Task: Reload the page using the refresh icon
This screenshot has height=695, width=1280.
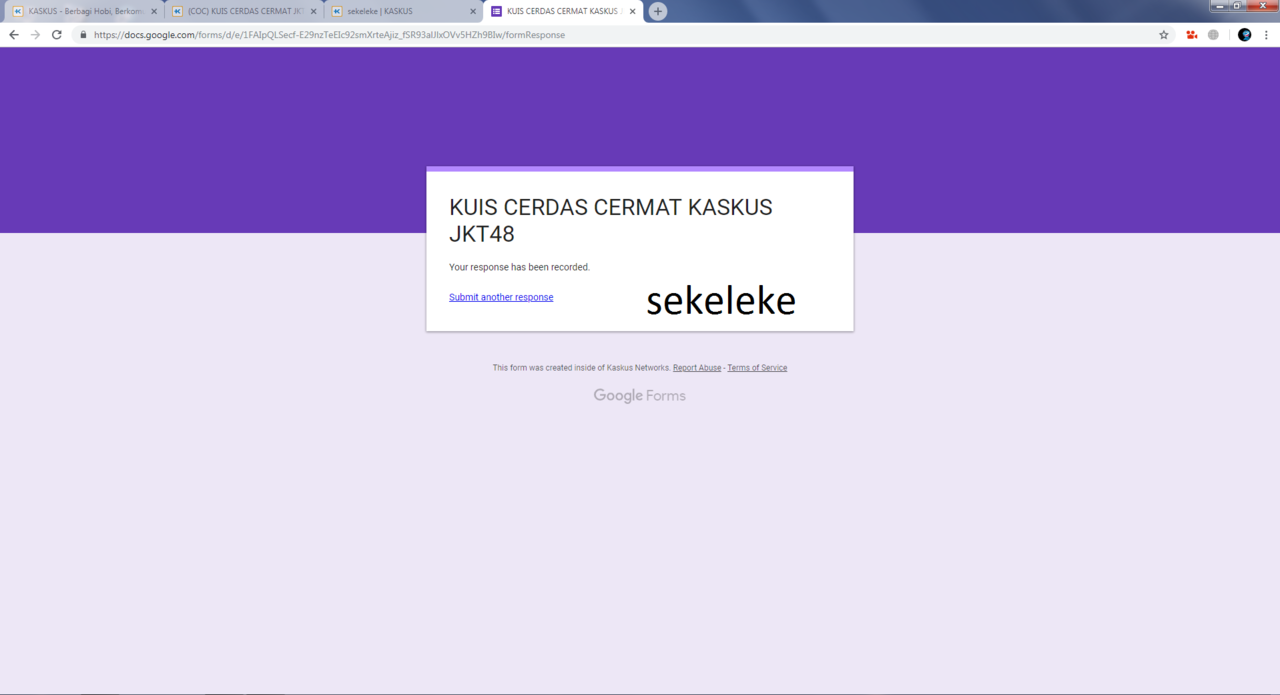Action: point(56,34)
